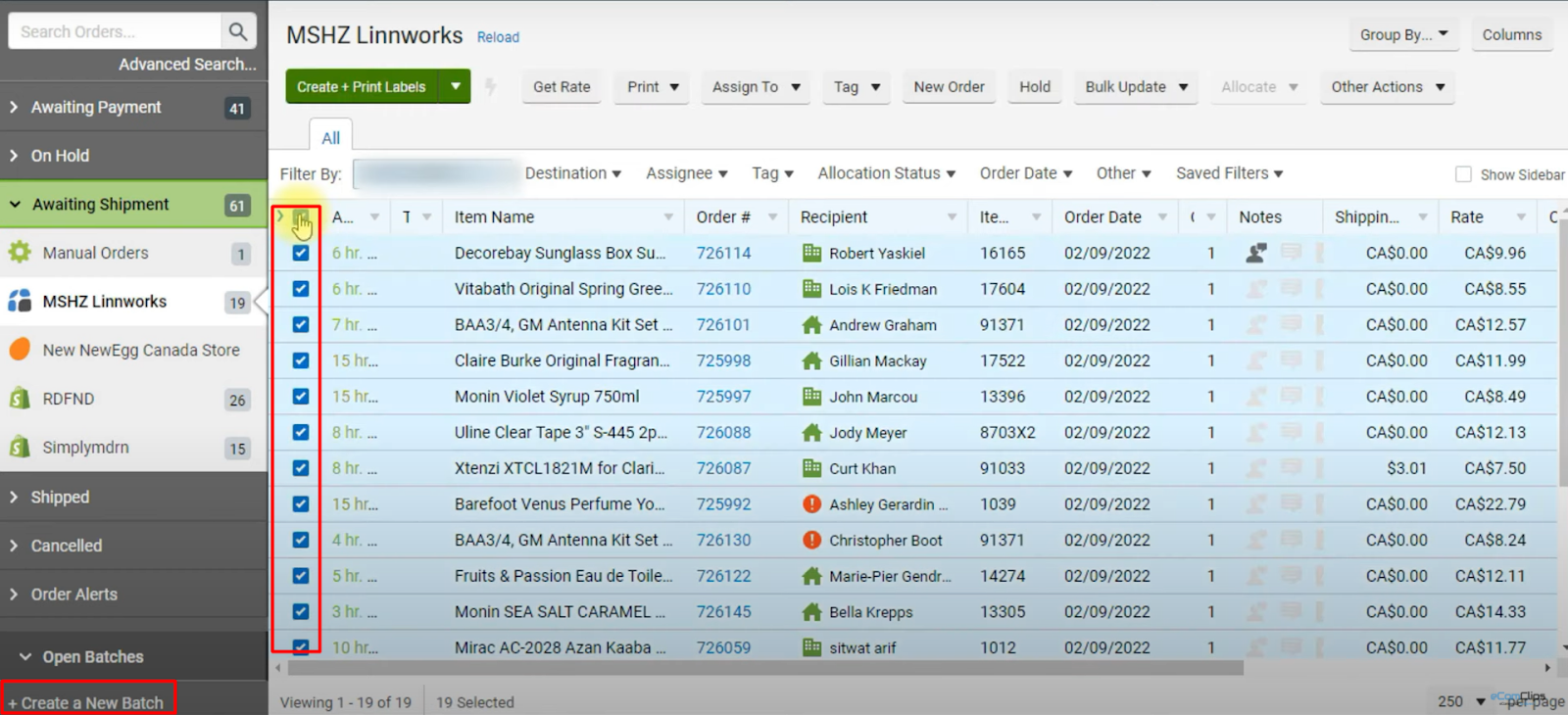The height and width of the screenshot is (715, 1568).
Task: Click the horizontal scrollbar below the orders grid
Action: (764, 668)
